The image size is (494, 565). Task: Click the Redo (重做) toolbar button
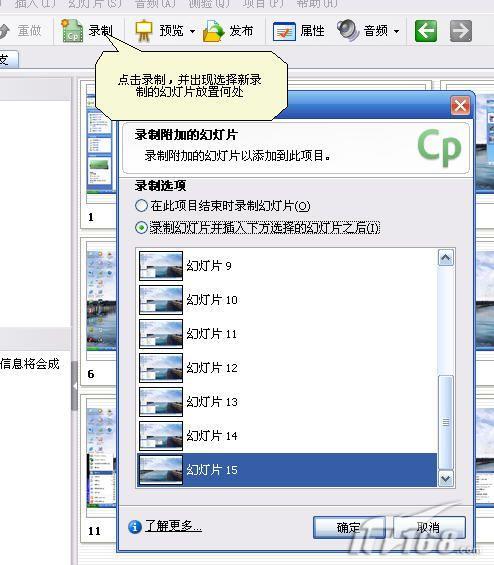click(x=22, y=31)
